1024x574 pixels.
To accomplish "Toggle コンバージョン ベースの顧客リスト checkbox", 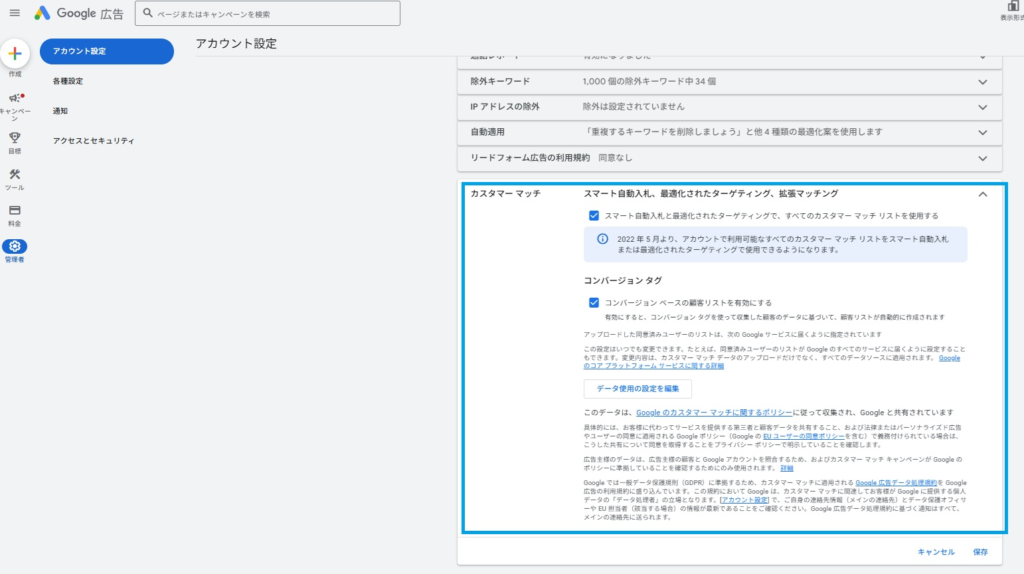I will 594,302.
